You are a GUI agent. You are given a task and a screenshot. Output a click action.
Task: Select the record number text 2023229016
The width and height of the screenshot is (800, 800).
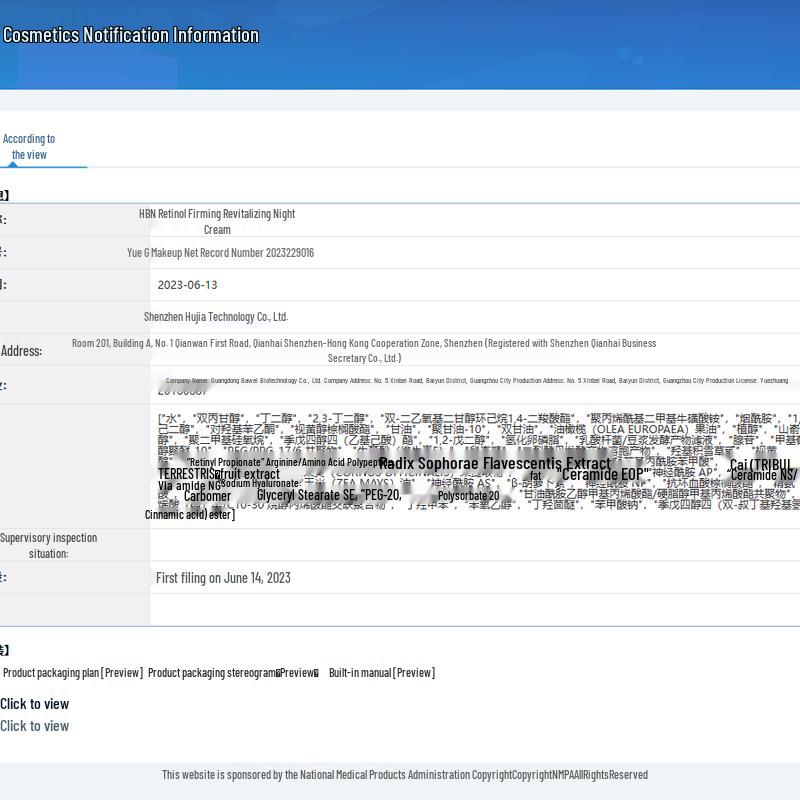[x=220, y=253]
